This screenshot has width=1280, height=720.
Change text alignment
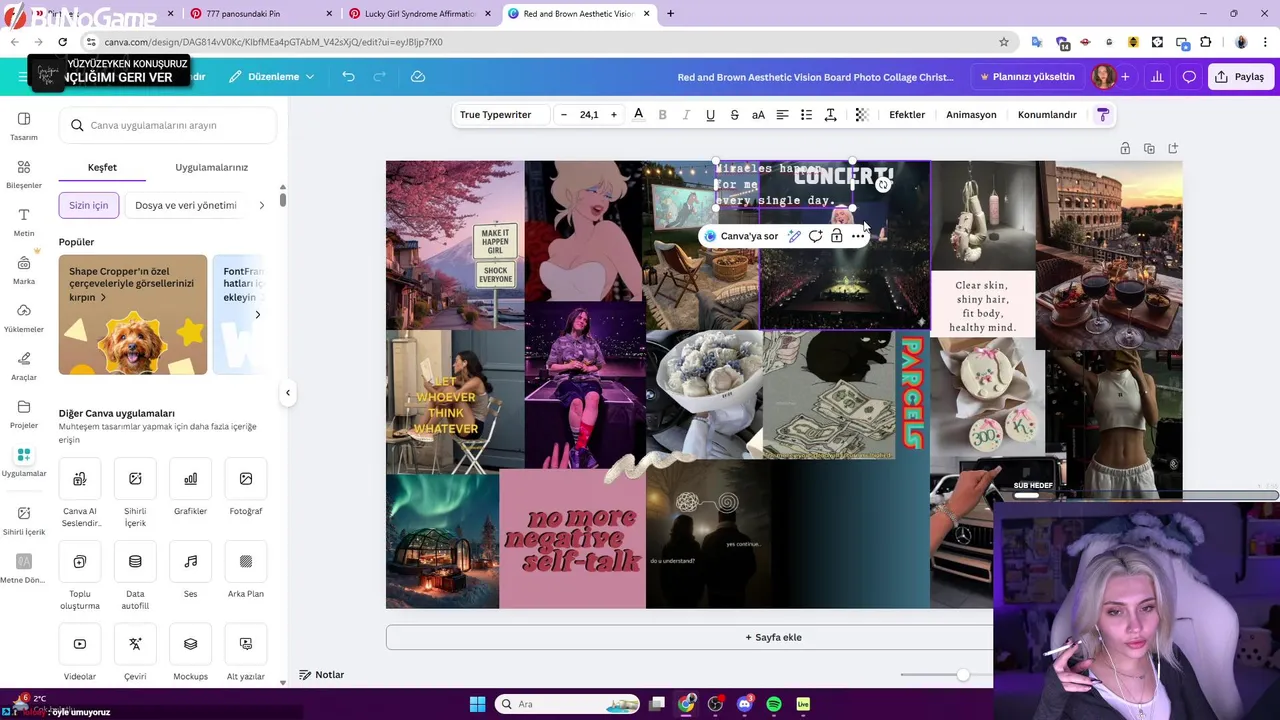pyautogui.click(x=782, y=114)
